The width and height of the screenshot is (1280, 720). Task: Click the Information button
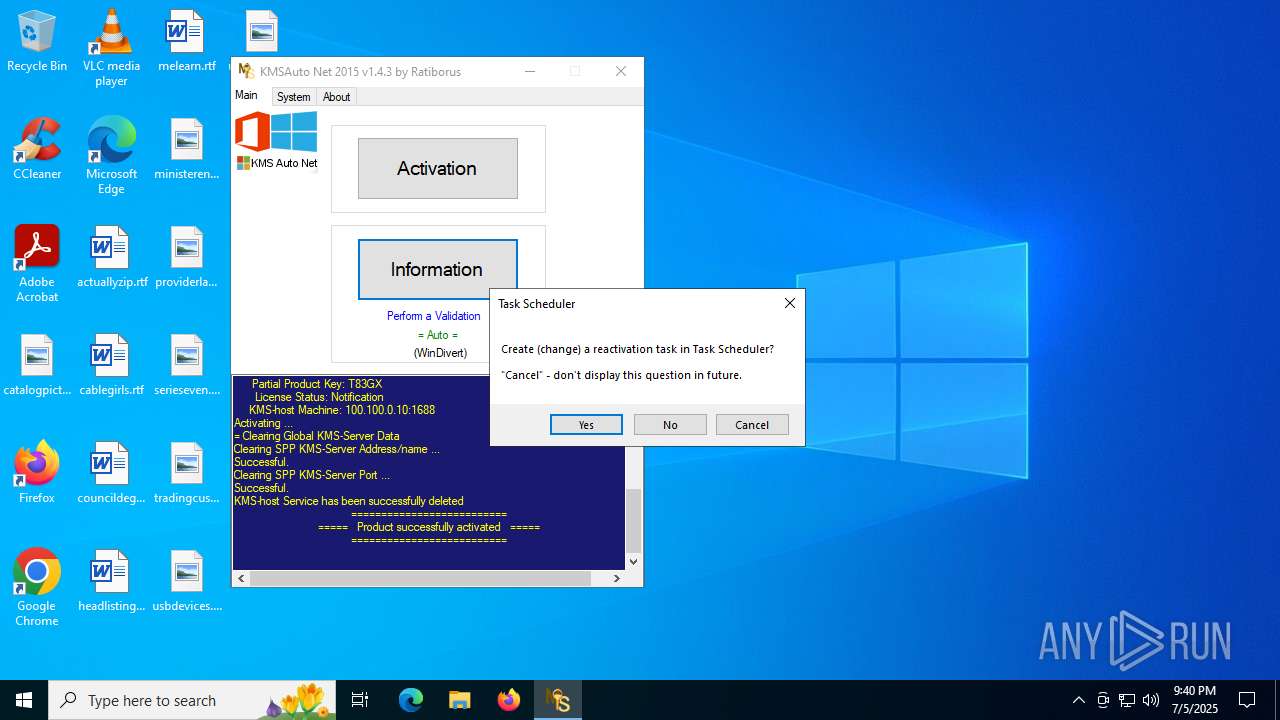click(438, 269)
